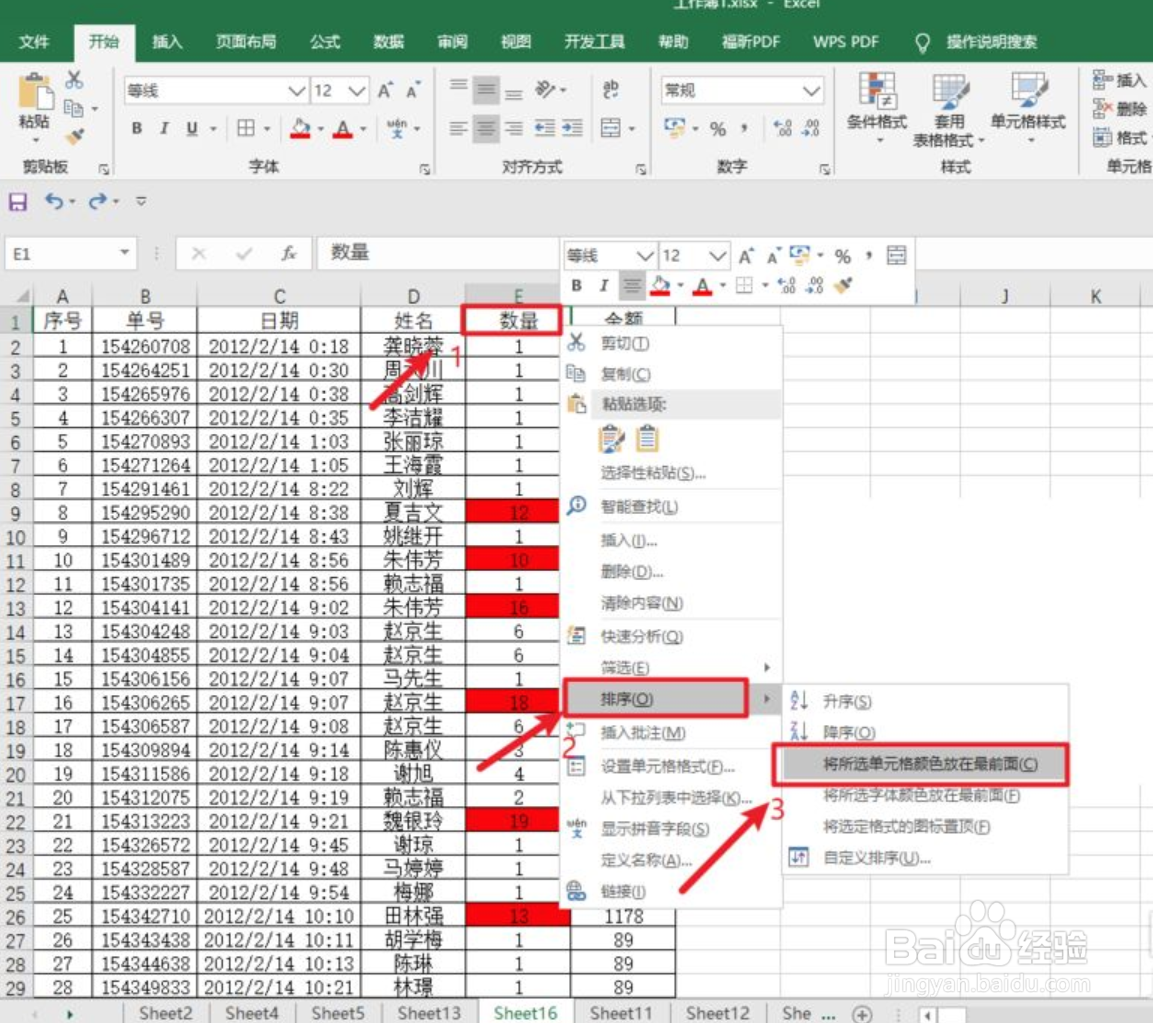
Task: Choose 设置单元格格式(F) in the context menu
Action: click(x=671, y=766)
